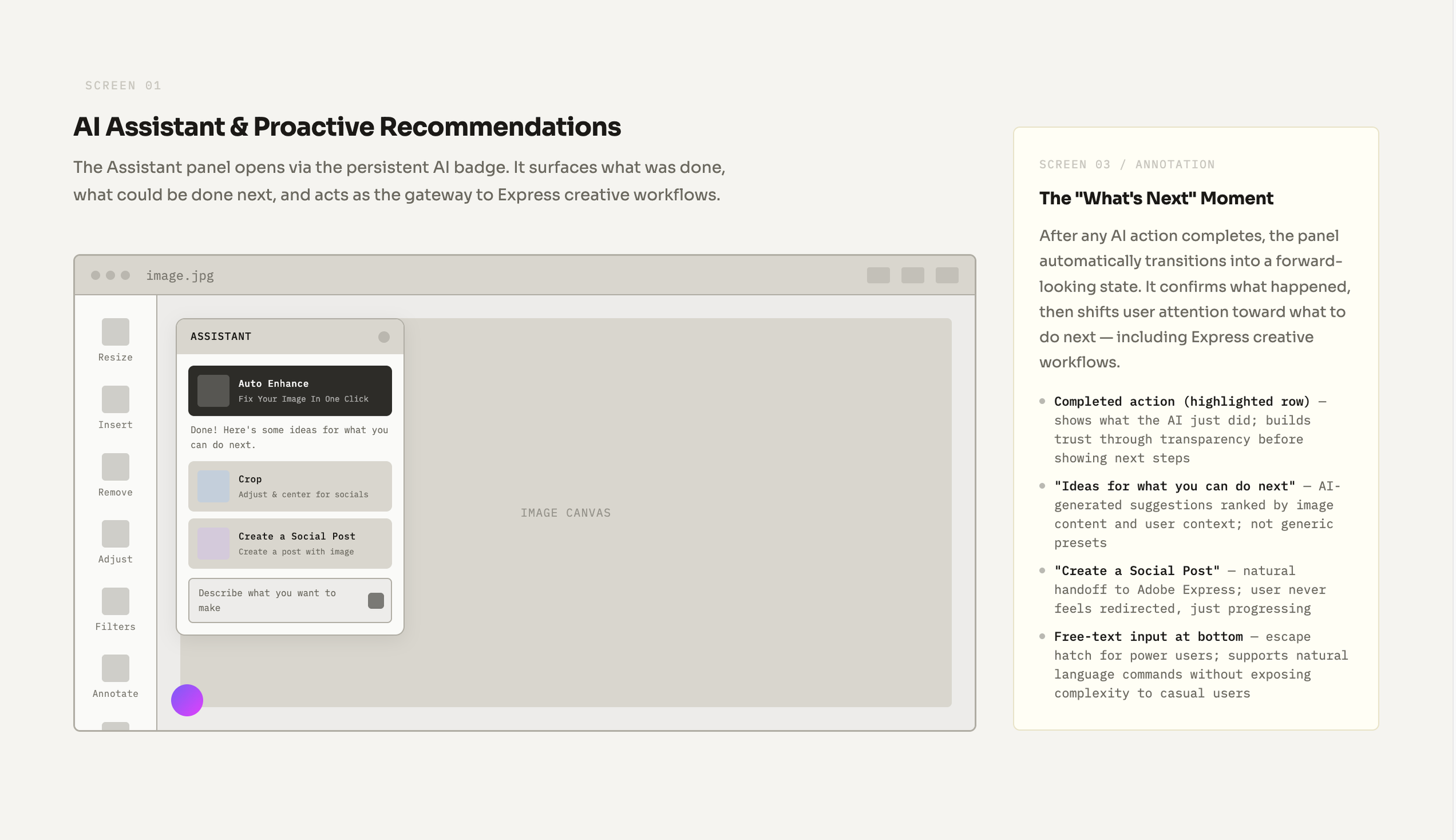
Task: Select the Crop suggestion card
Action: 290,486
